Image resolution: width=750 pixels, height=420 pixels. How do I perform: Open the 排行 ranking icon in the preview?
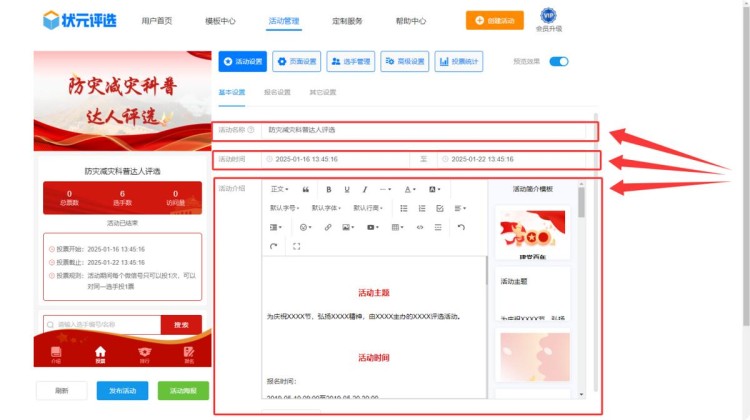coord(145,354)
